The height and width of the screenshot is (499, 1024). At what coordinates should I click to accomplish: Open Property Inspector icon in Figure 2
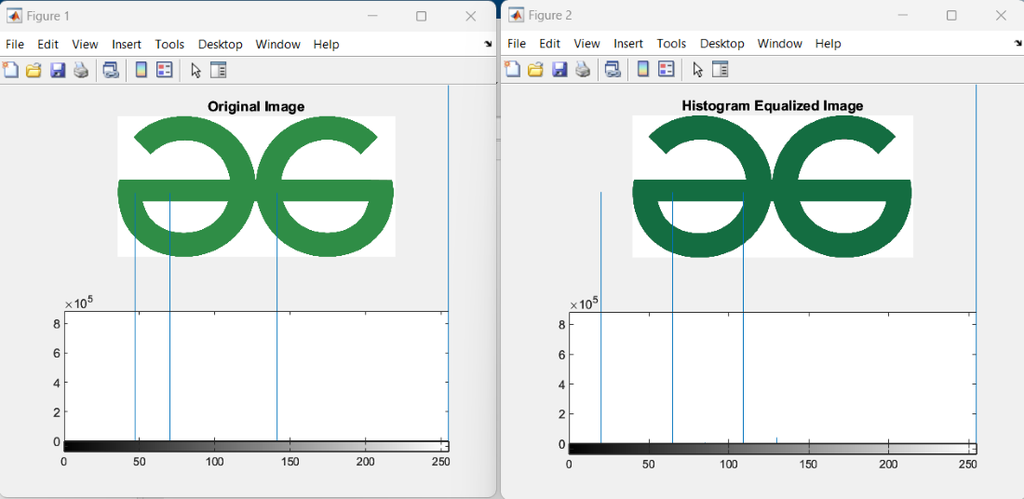(720, 69)
